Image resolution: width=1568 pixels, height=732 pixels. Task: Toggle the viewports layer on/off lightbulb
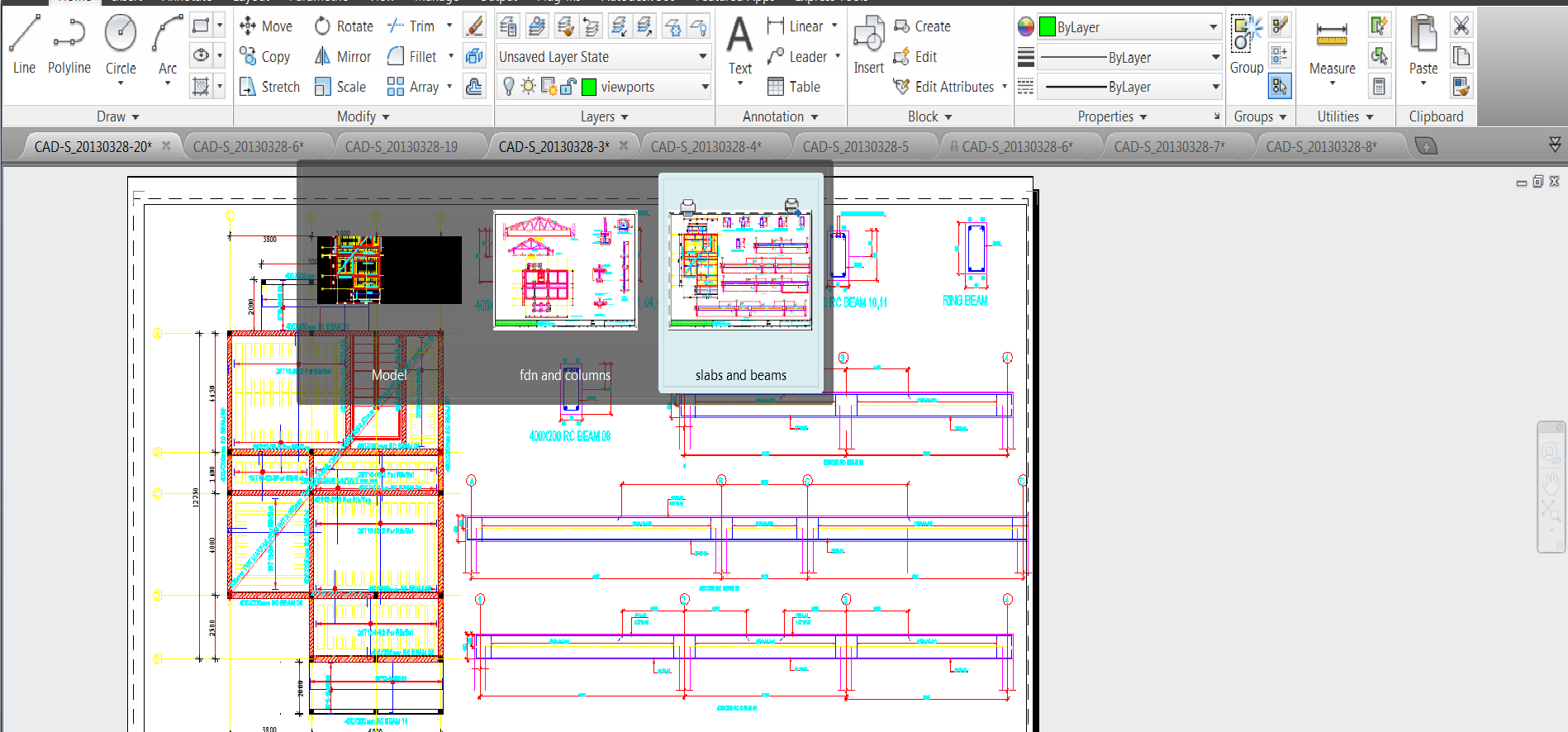[509, 86]
